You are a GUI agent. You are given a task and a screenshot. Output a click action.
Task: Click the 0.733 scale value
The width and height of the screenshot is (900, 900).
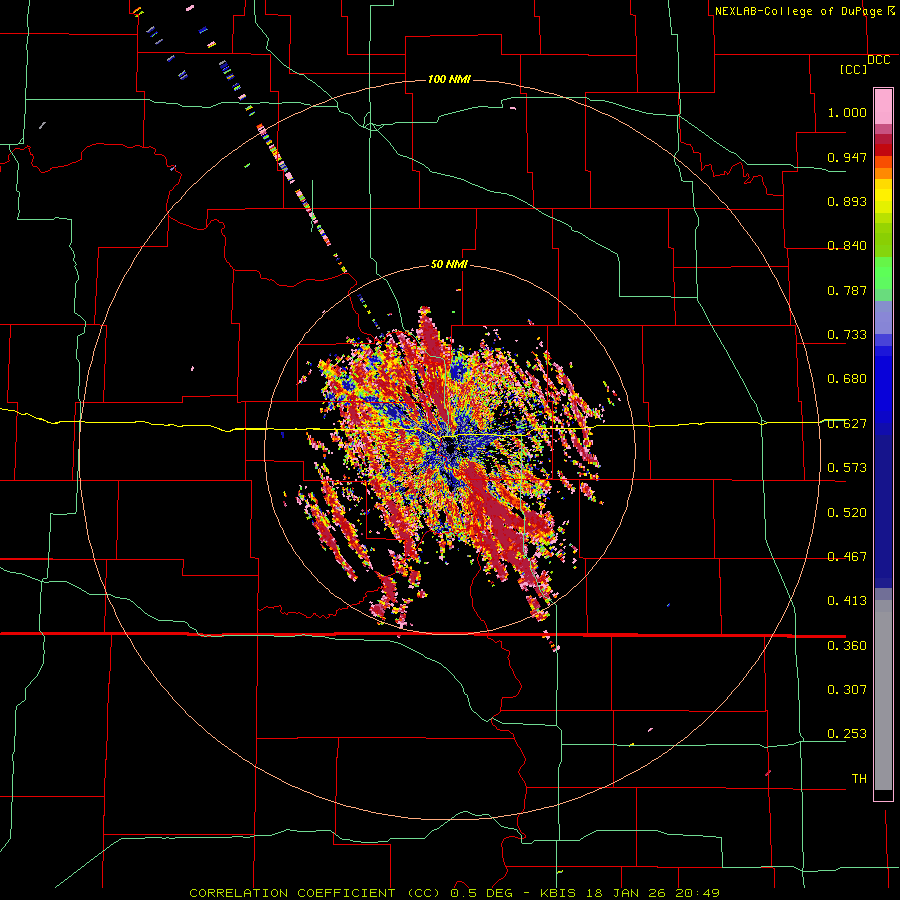point(847,335)
